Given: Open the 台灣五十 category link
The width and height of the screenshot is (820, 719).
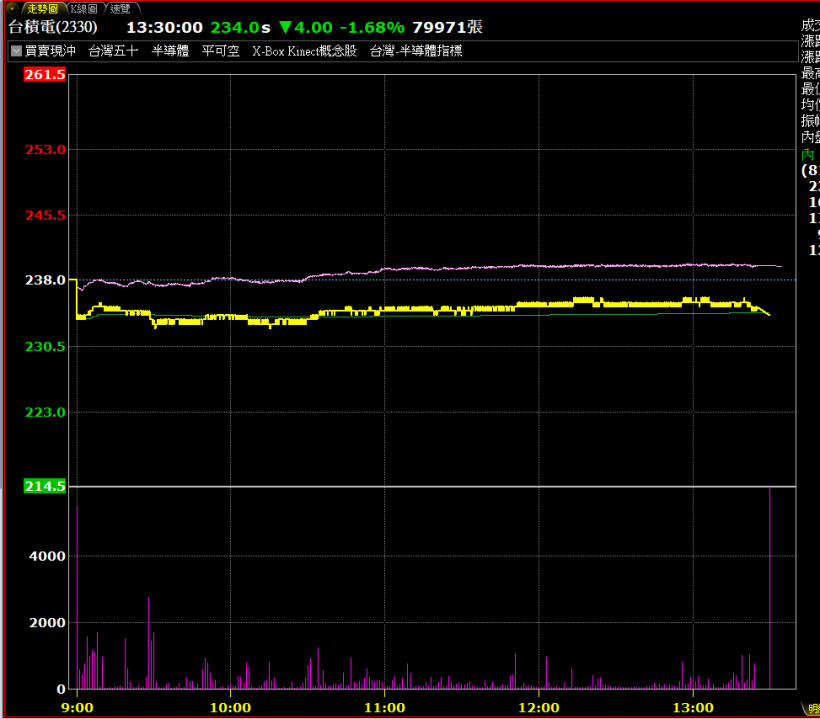Looking at the screenshot, I should coord(113,51).
